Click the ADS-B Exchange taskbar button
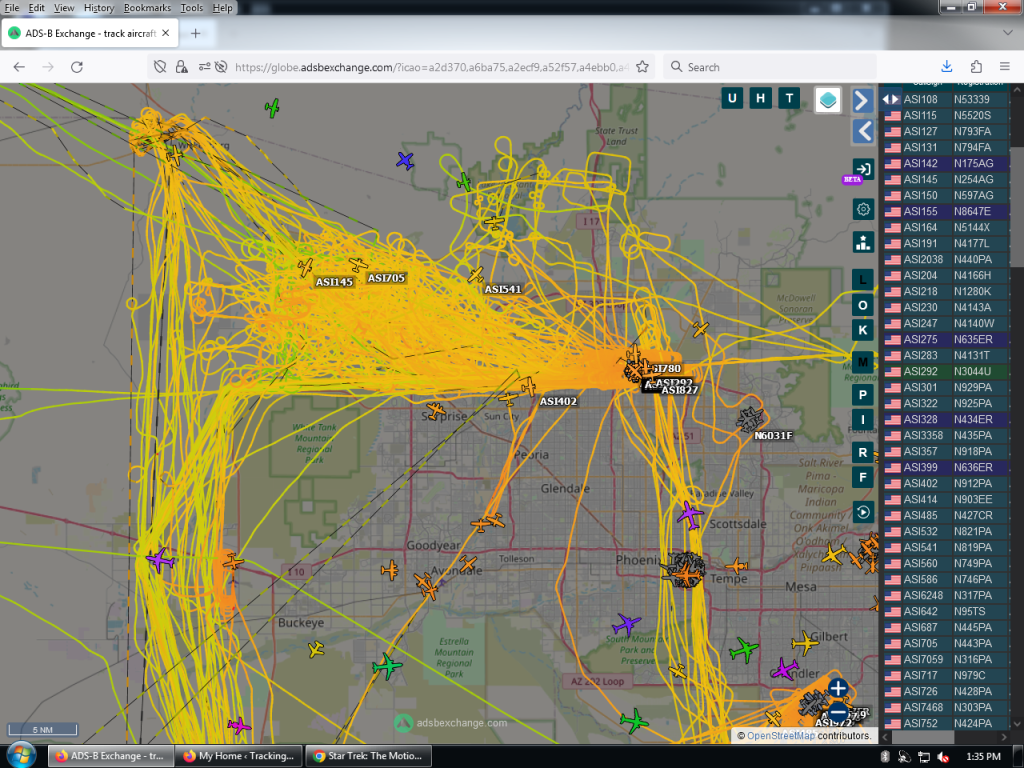 (110, 756)
